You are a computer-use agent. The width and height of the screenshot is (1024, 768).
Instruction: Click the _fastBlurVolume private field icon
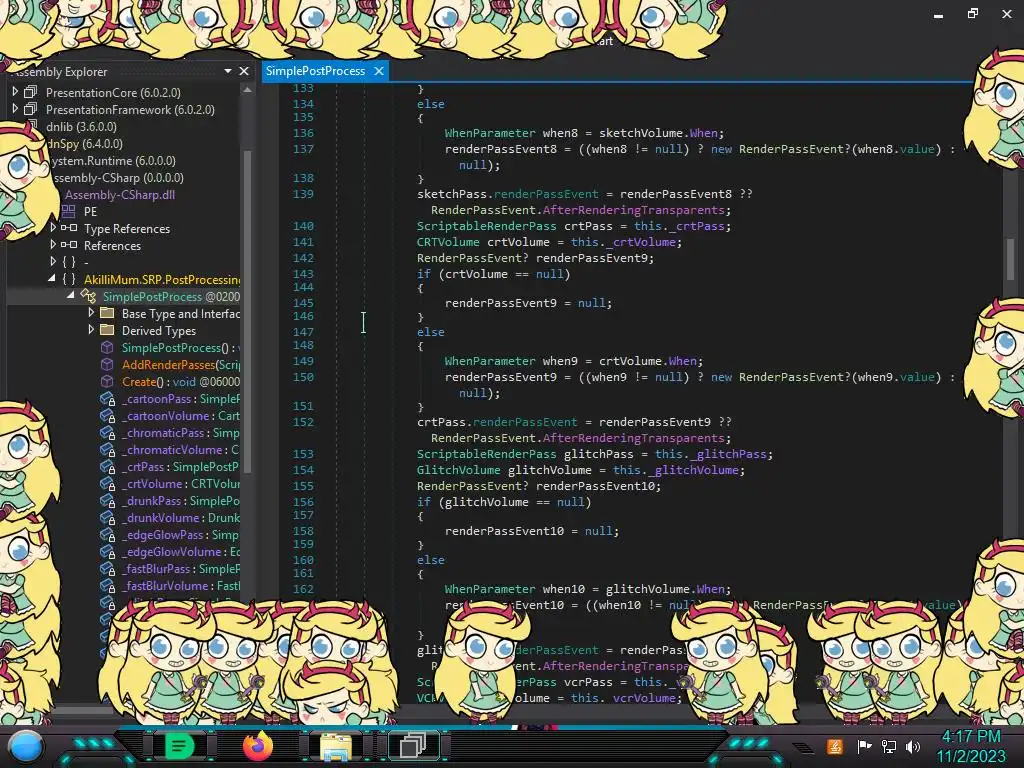[x=107, y=585]
